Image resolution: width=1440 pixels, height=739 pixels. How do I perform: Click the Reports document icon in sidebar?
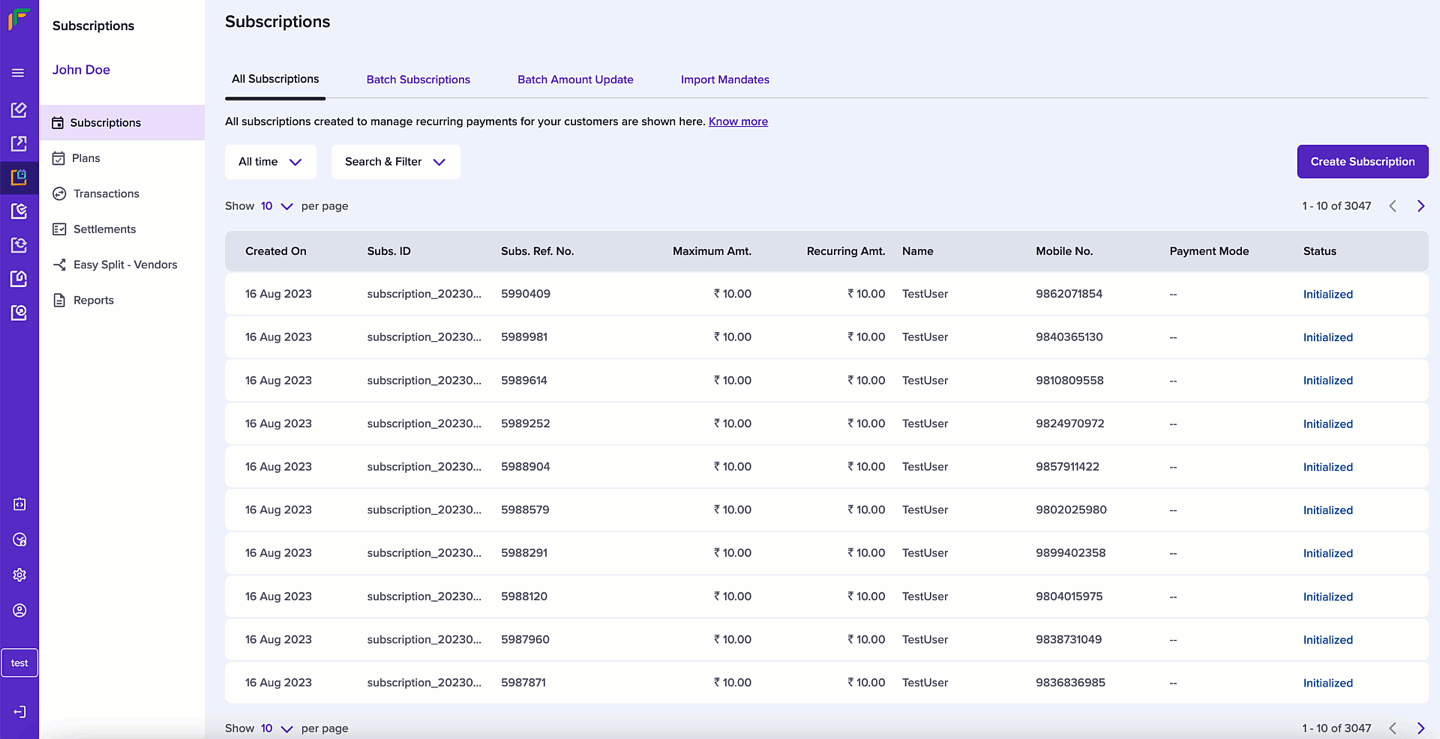(59, 300)
